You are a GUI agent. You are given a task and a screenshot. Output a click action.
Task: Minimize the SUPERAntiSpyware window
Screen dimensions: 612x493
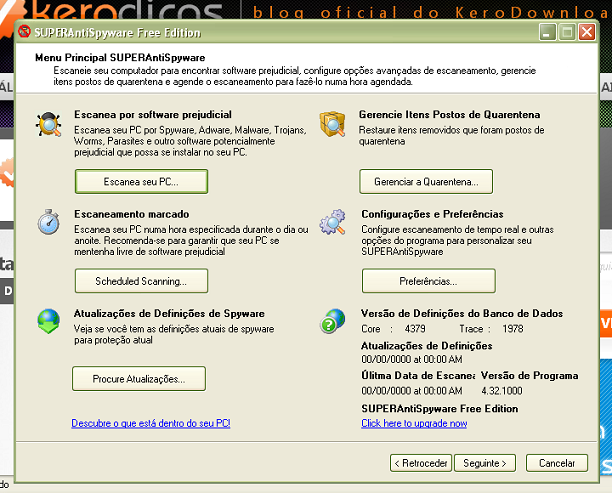[548, 32]
